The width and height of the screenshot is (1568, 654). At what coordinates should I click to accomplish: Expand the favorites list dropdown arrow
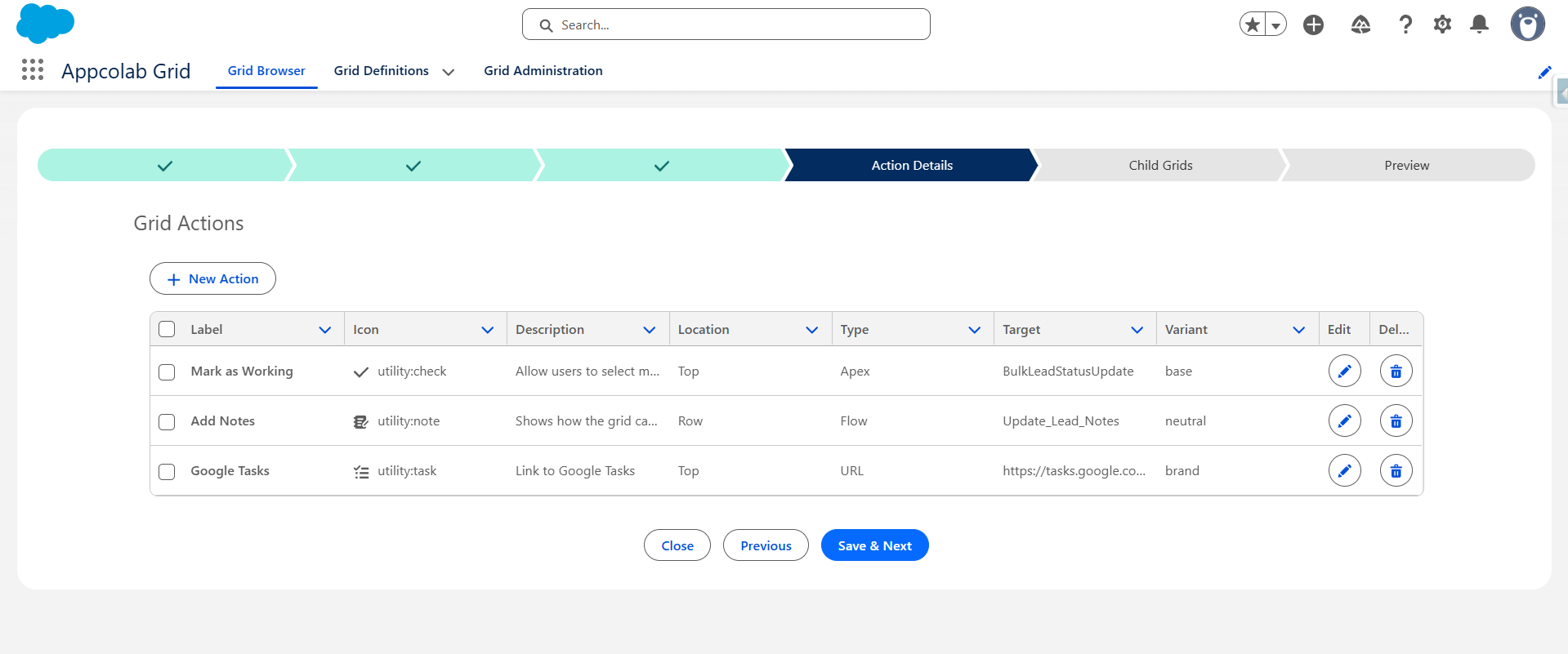(x=1275, y=24)
